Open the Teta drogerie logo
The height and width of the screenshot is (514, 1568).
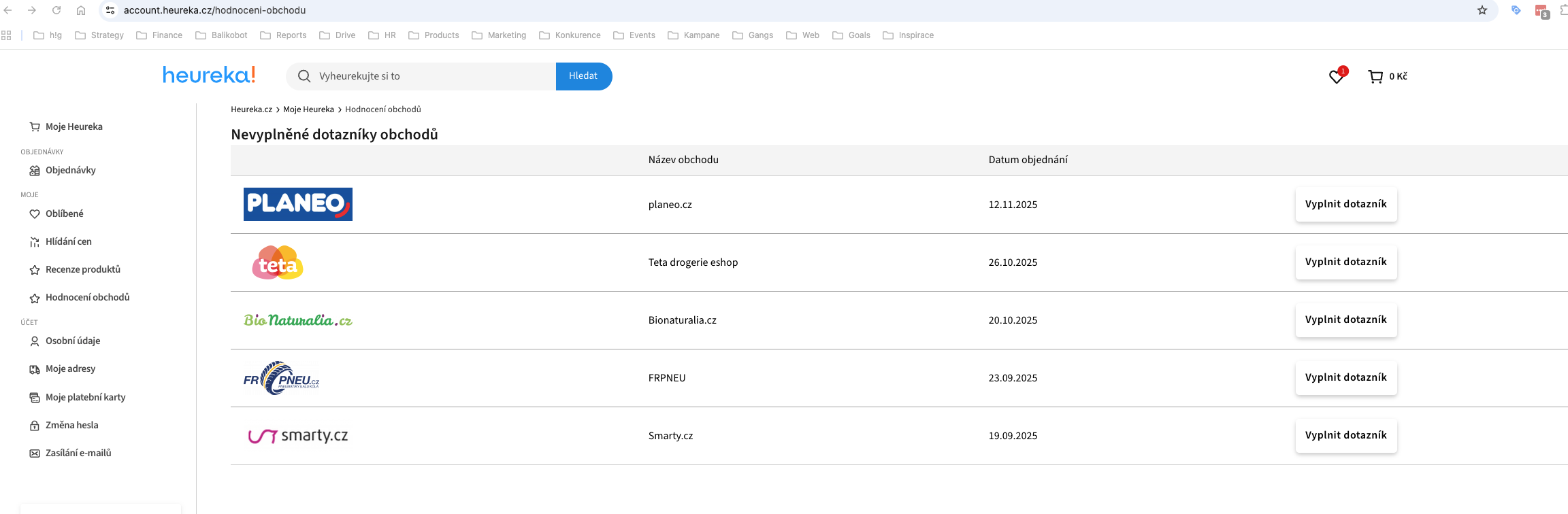point(278,262)
